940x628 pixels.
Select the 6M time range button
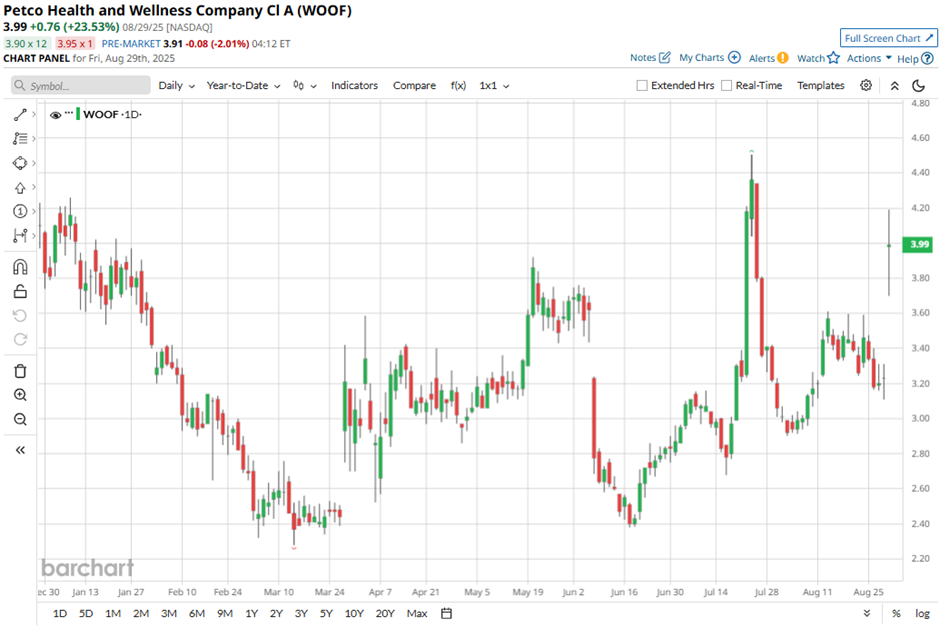pos(197,614)
